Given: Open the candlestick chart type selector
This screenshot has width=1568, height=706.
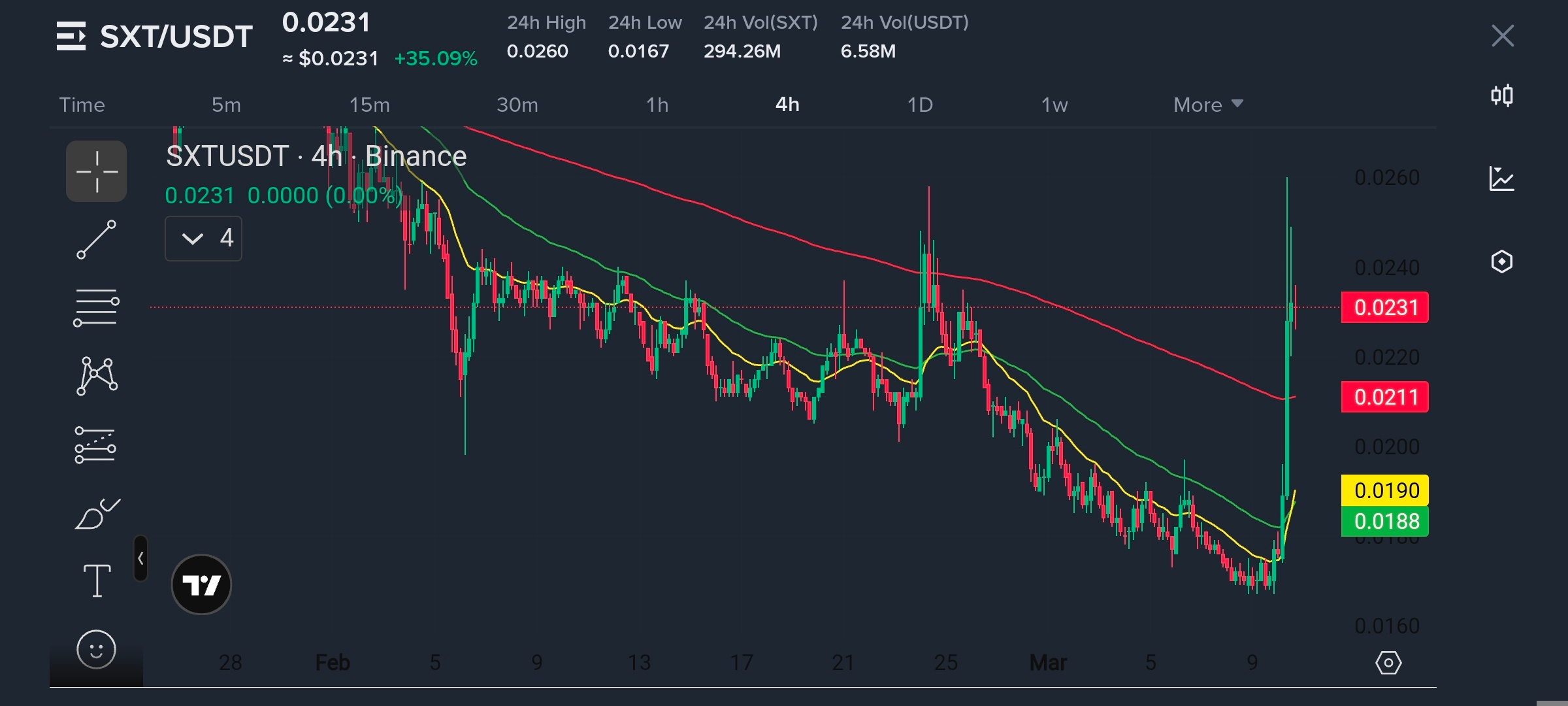Looking at the screenshot, I should [1501, 96].
